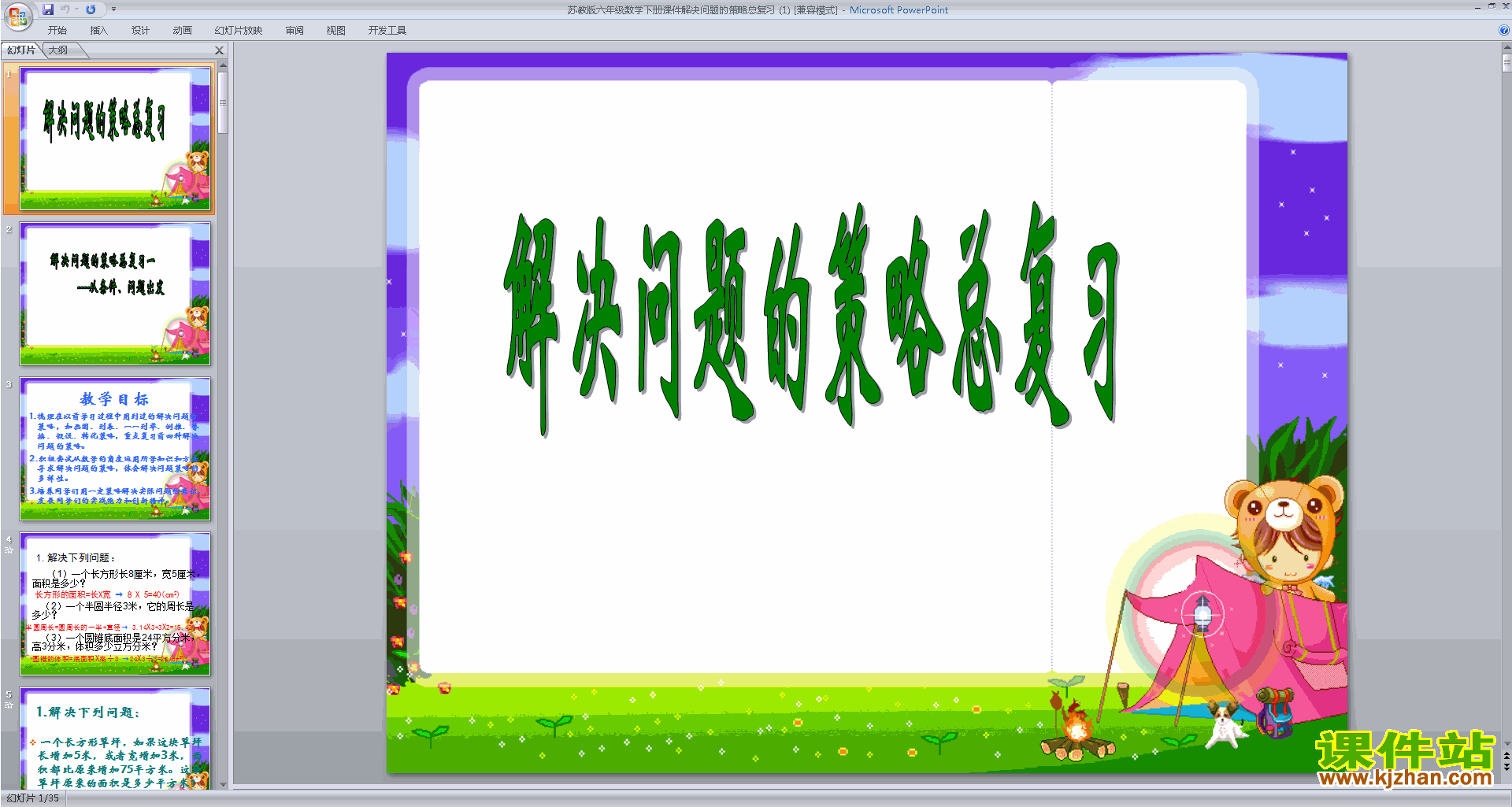Select slide 1 thumbnail in the panel
The image size is (1512, 807).
(x=115, y=139)
